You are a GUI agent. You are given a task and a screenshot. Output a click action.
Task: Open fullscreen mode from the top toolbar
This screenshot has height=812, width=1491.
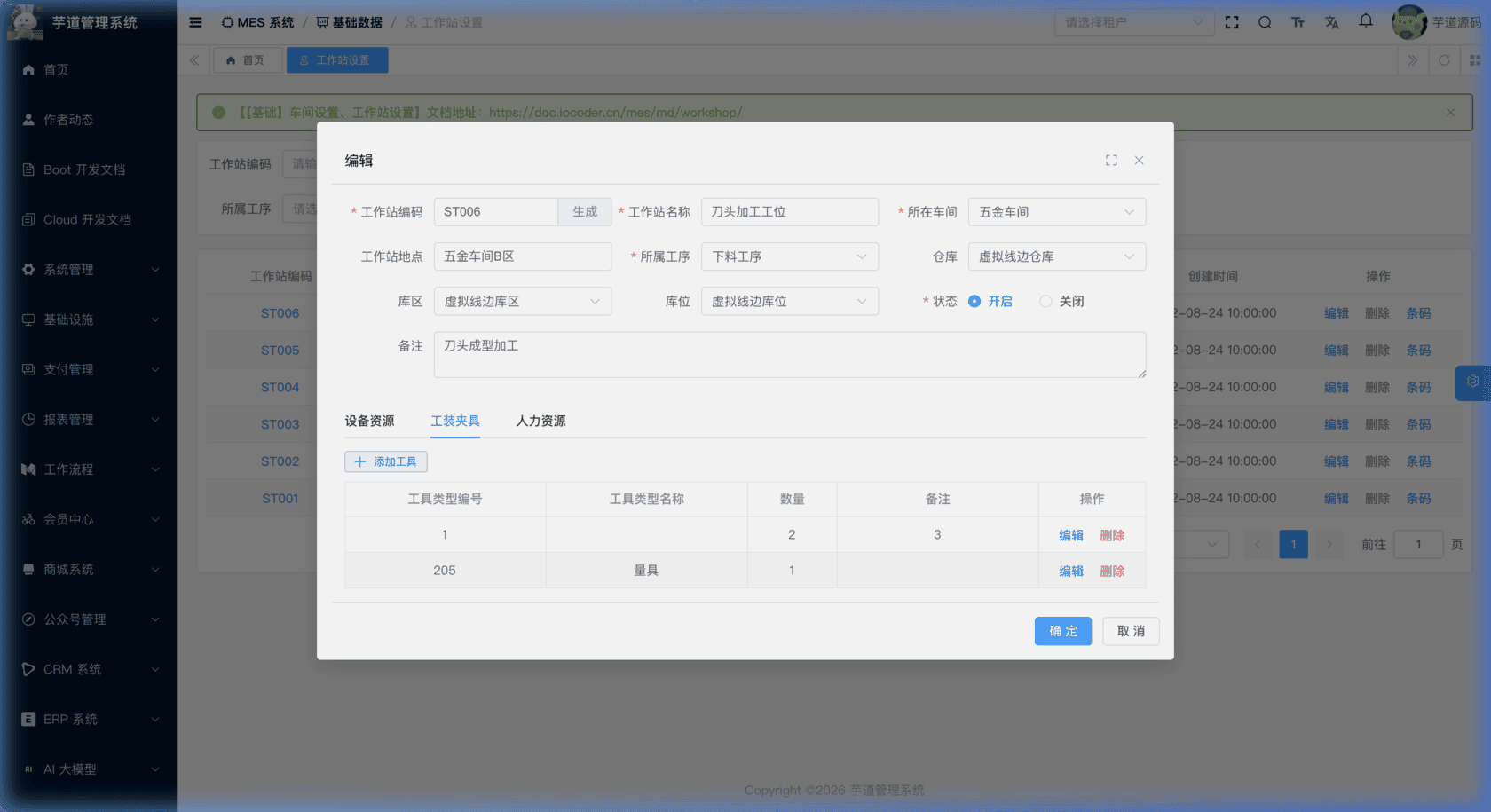[1232, 22]
